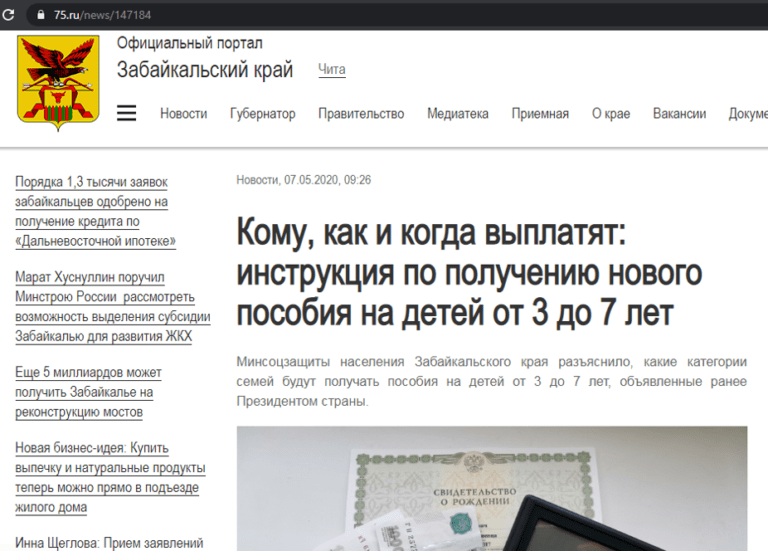
Task: Click the Zabaykalsky Krai coat of arms logo
Action: [58, 83]
